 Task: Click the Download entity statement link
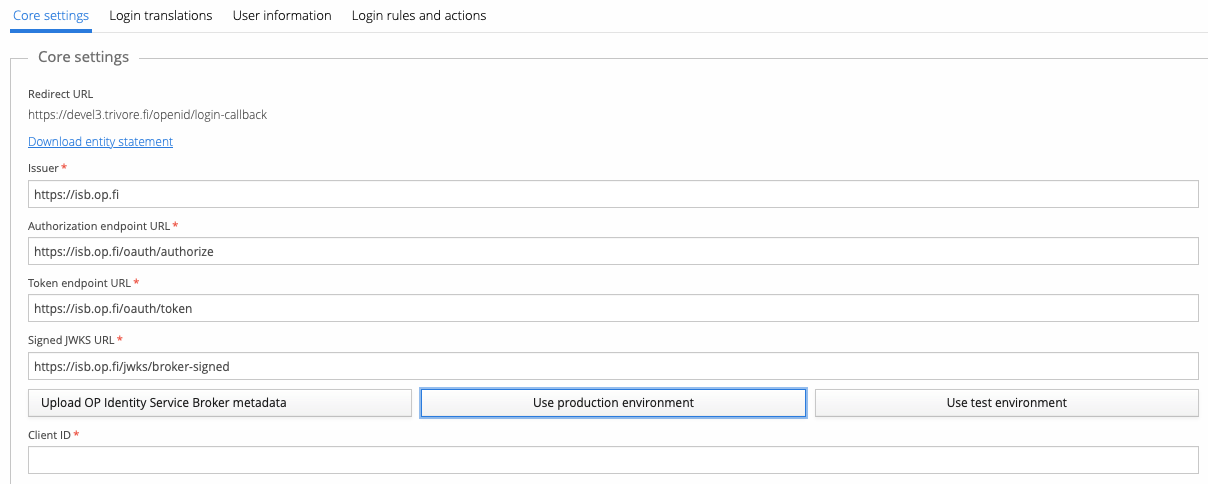(100, 142)
